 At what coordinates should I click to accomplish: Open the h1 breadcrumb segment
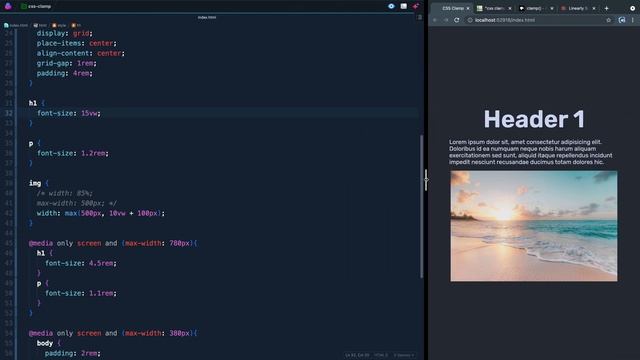[76, 25]
